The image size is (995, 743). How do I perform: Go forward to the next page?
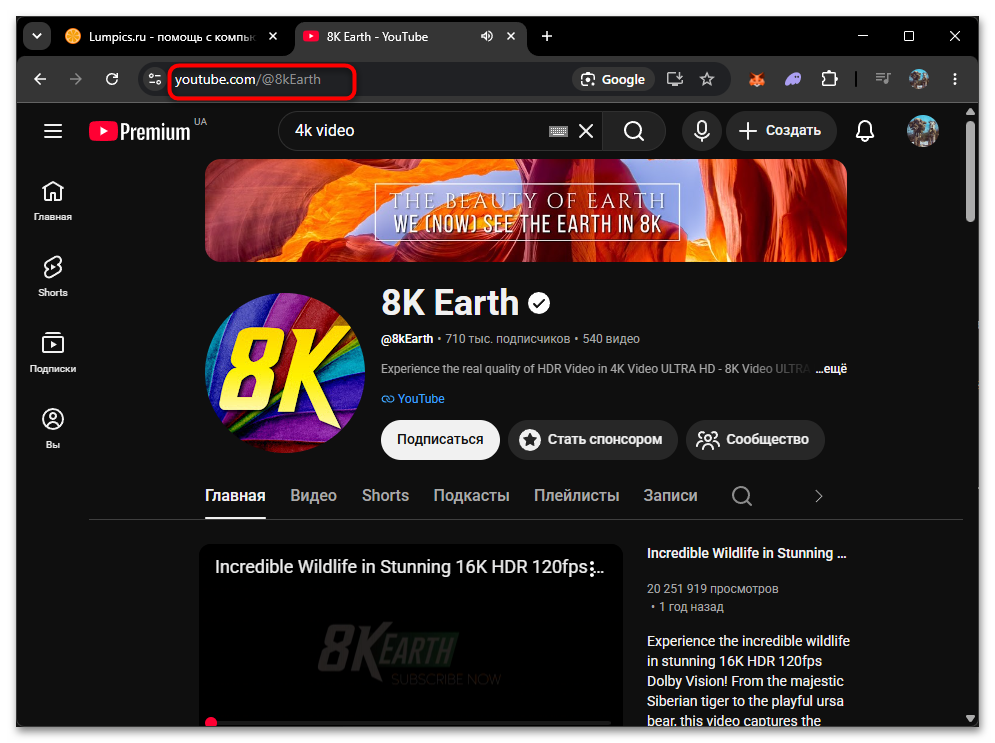point(76,79)
